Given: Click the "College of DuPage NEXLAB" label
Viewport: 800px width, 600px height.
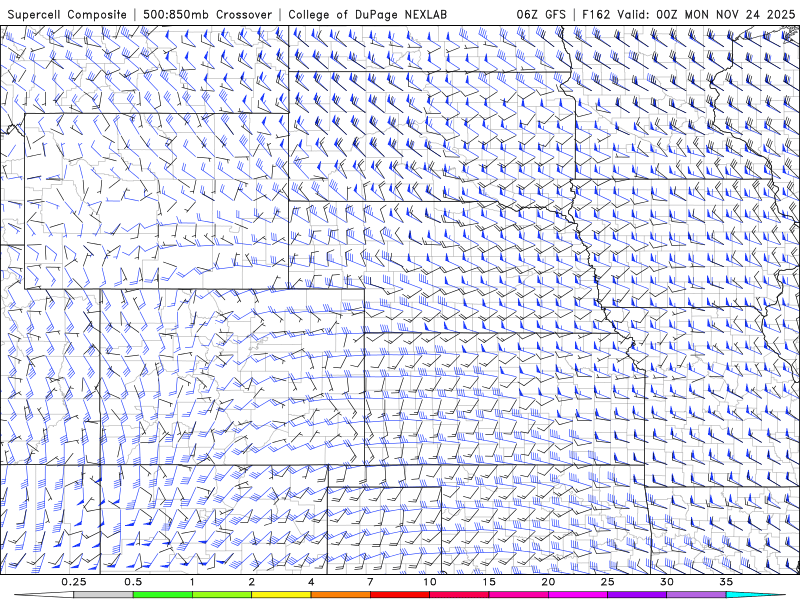Looking at the screenshot, I should tap(367, 14).
